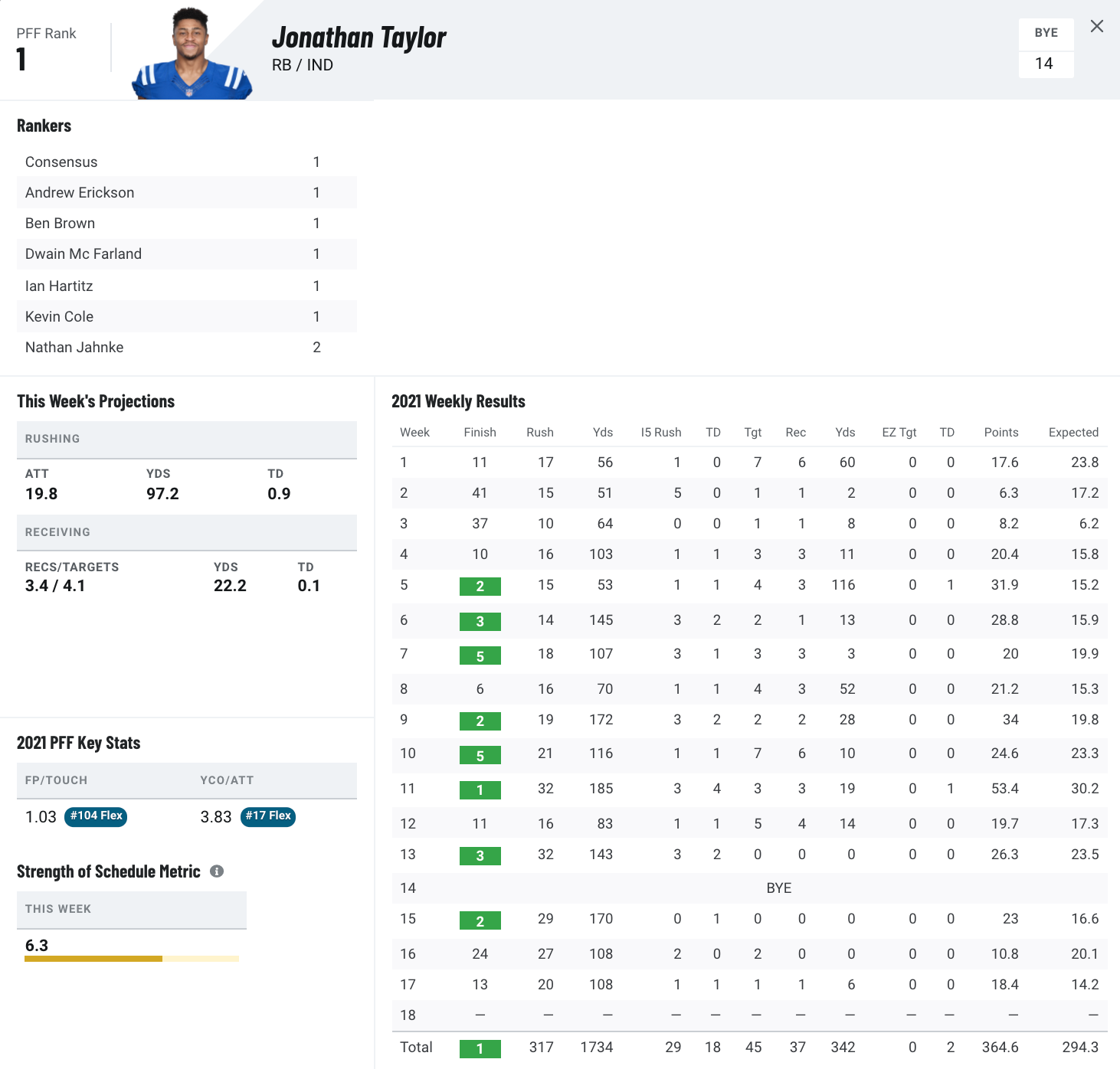
Task: Click the 17.6 points value in week 1
Action: click(1005, 463)
